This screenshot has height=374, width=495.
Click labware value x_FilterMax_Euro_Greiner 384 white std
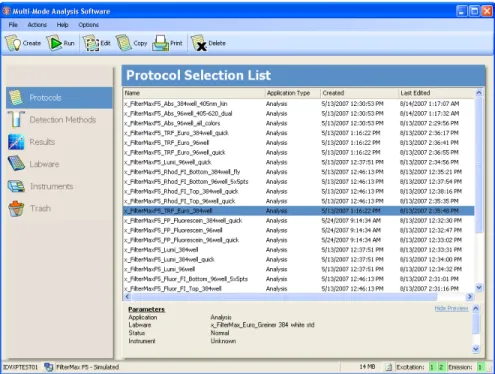[x=262, y=325]
